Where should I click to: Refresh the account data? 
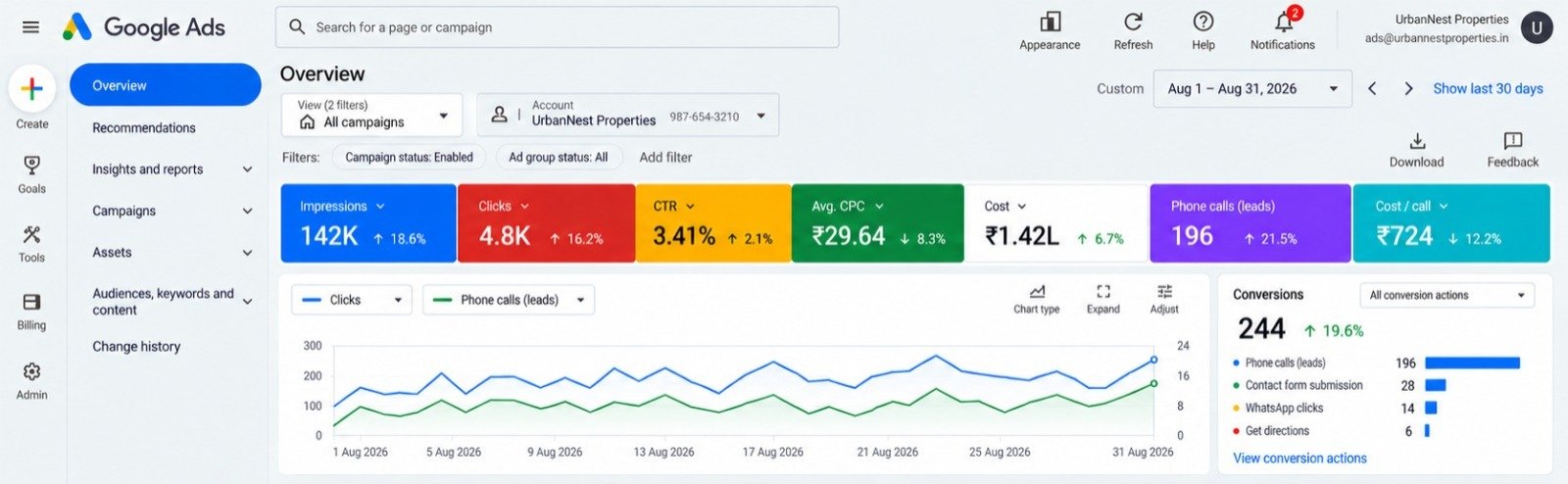[x=1133, y=30]
